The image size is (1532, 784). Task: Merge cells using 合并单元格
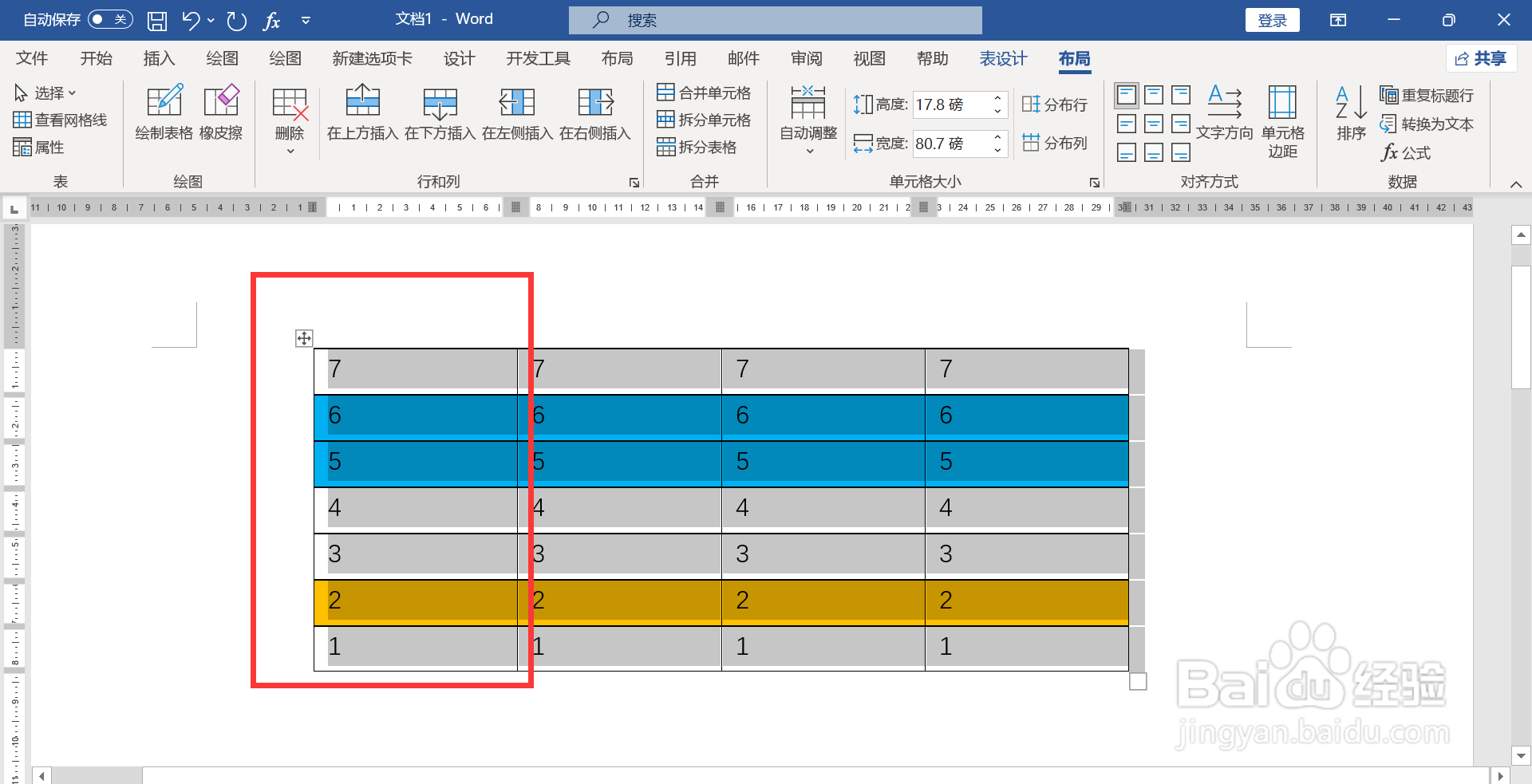(x=705, y=92)
